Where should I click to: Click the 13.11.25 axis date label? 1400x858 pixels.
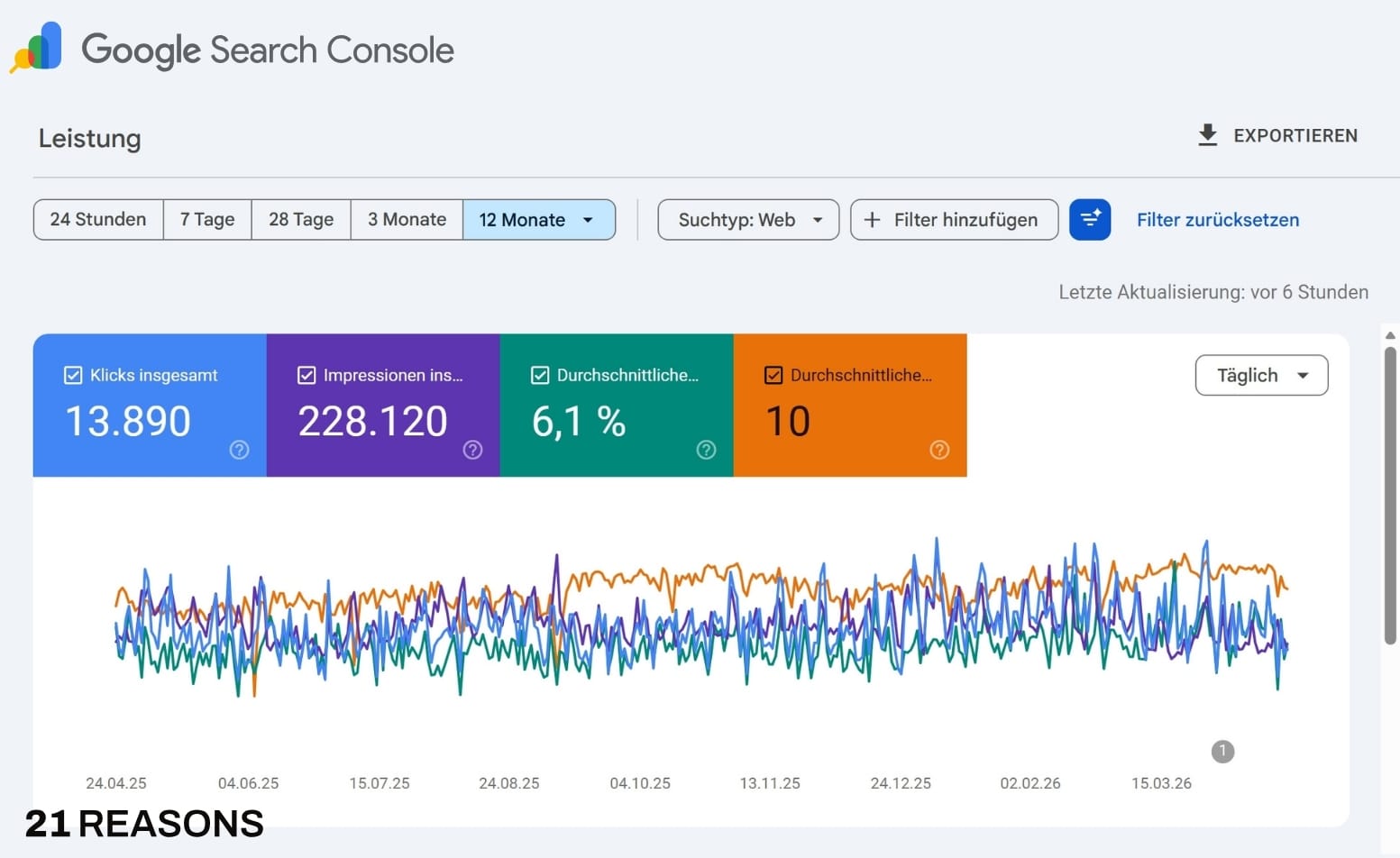pyautogui.click(x=770, y=783)
